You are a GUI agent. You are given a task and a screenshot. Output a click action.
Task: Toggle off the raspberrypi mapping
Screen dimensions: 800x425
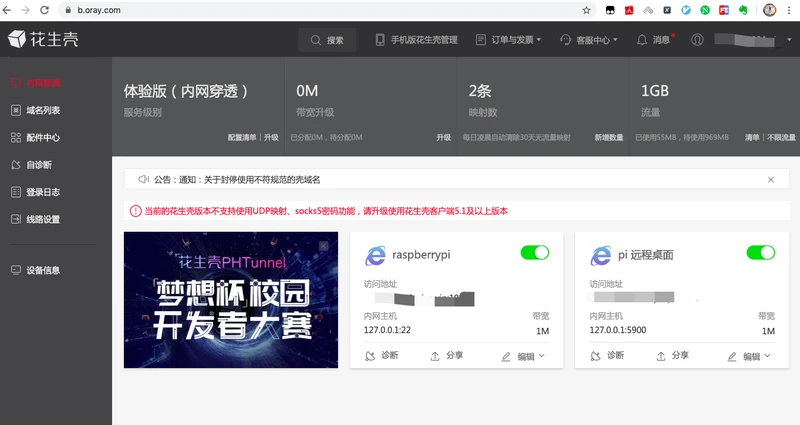click(x=535, y=253)
